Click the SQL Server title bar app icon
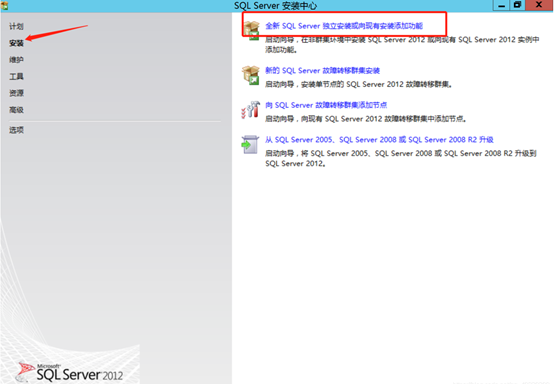Screen dimensions: 554x384 click(4, 5)
